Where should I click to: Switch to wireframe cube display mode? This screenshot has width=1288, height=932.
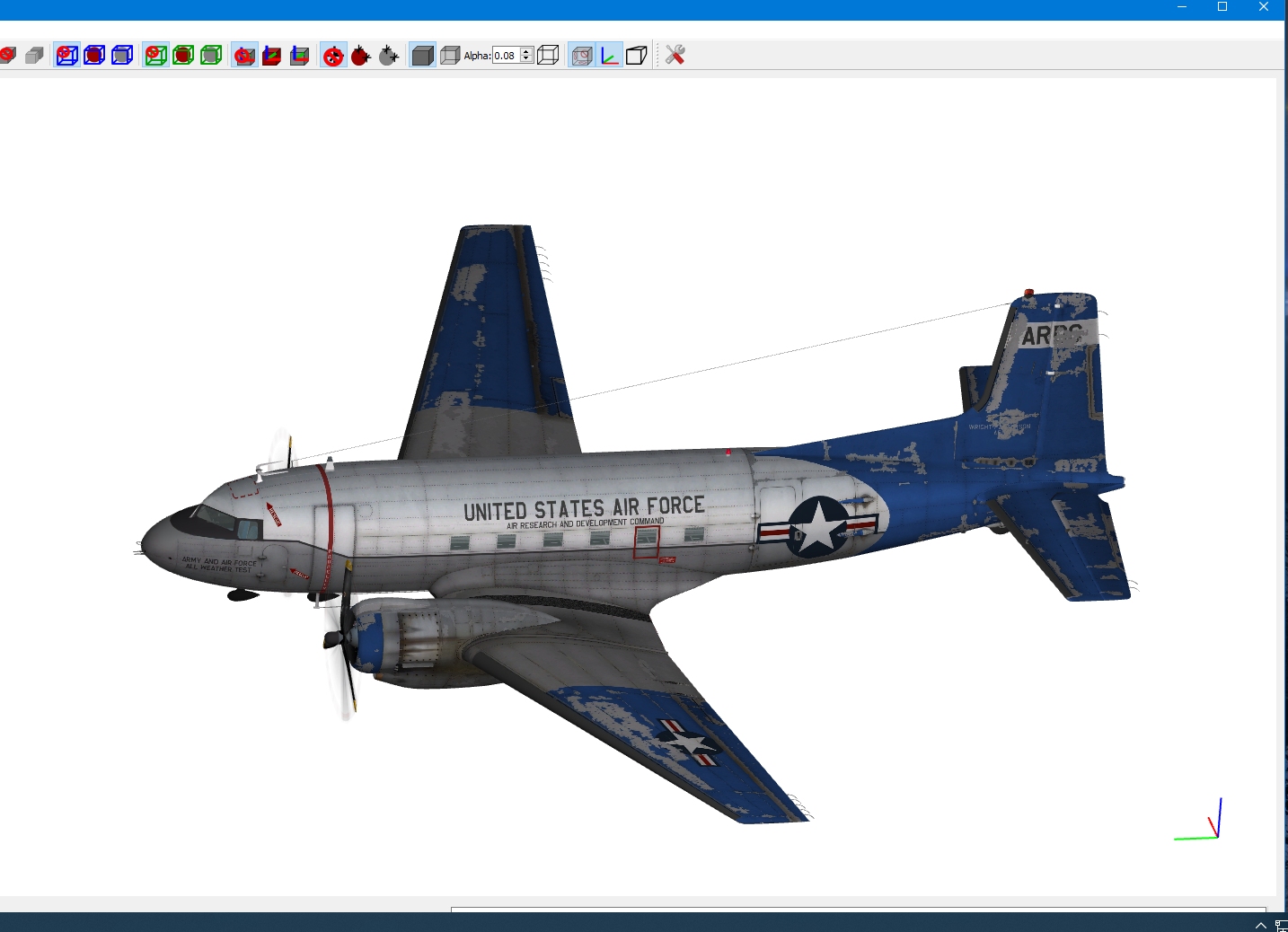pyautogui.click(x=548, y=56)
